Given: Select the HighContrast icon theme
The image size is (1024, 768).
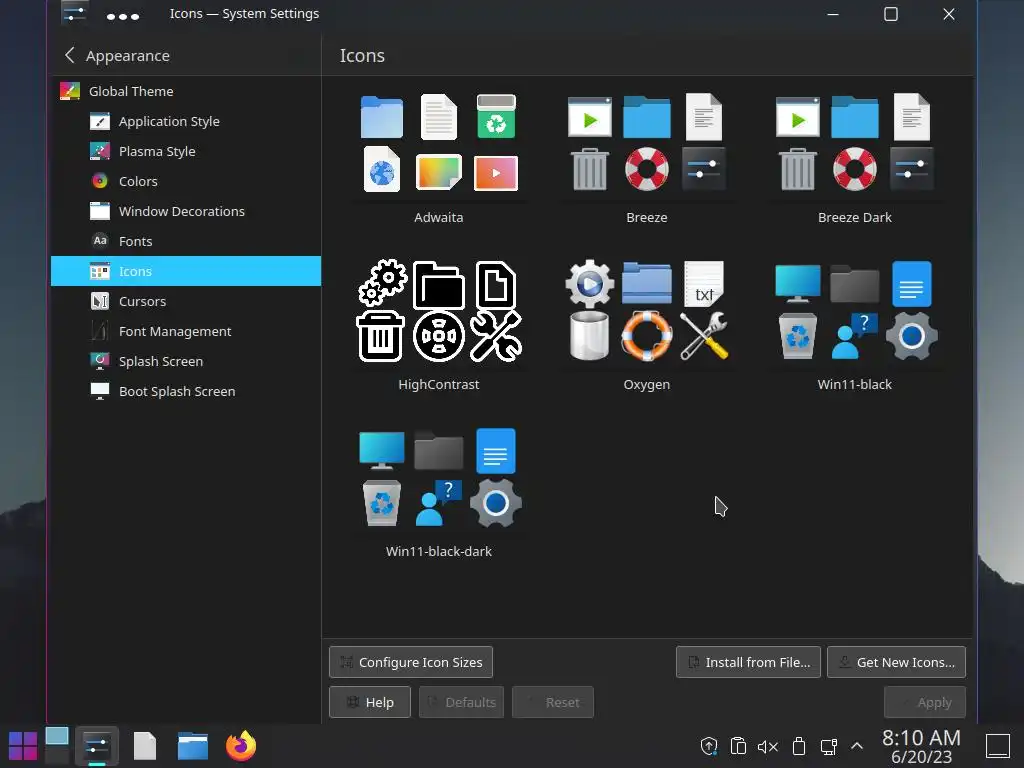Looking at the screenshot, I should 439,326.
